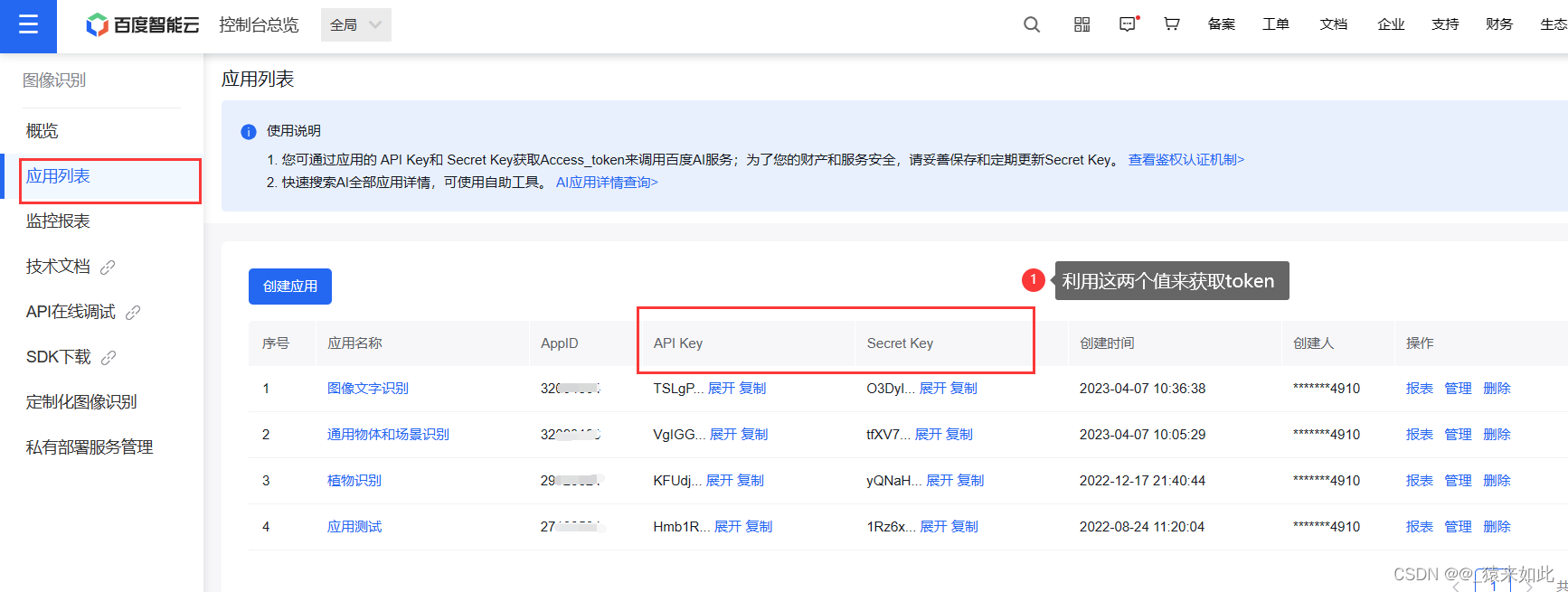
Task: Open the 应用测试 application
Action: (354, 527)
